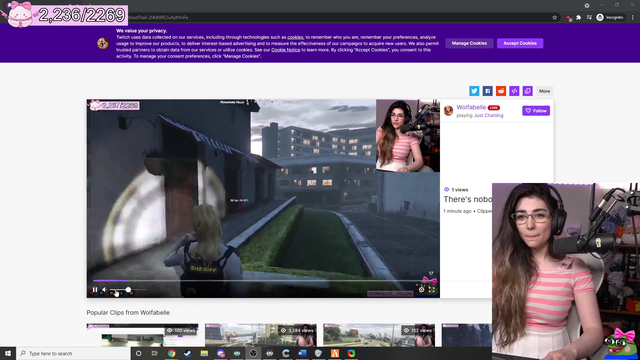Open the cookies link in the privacy notice
Viewport: 640px width, 360px height.
296,37
